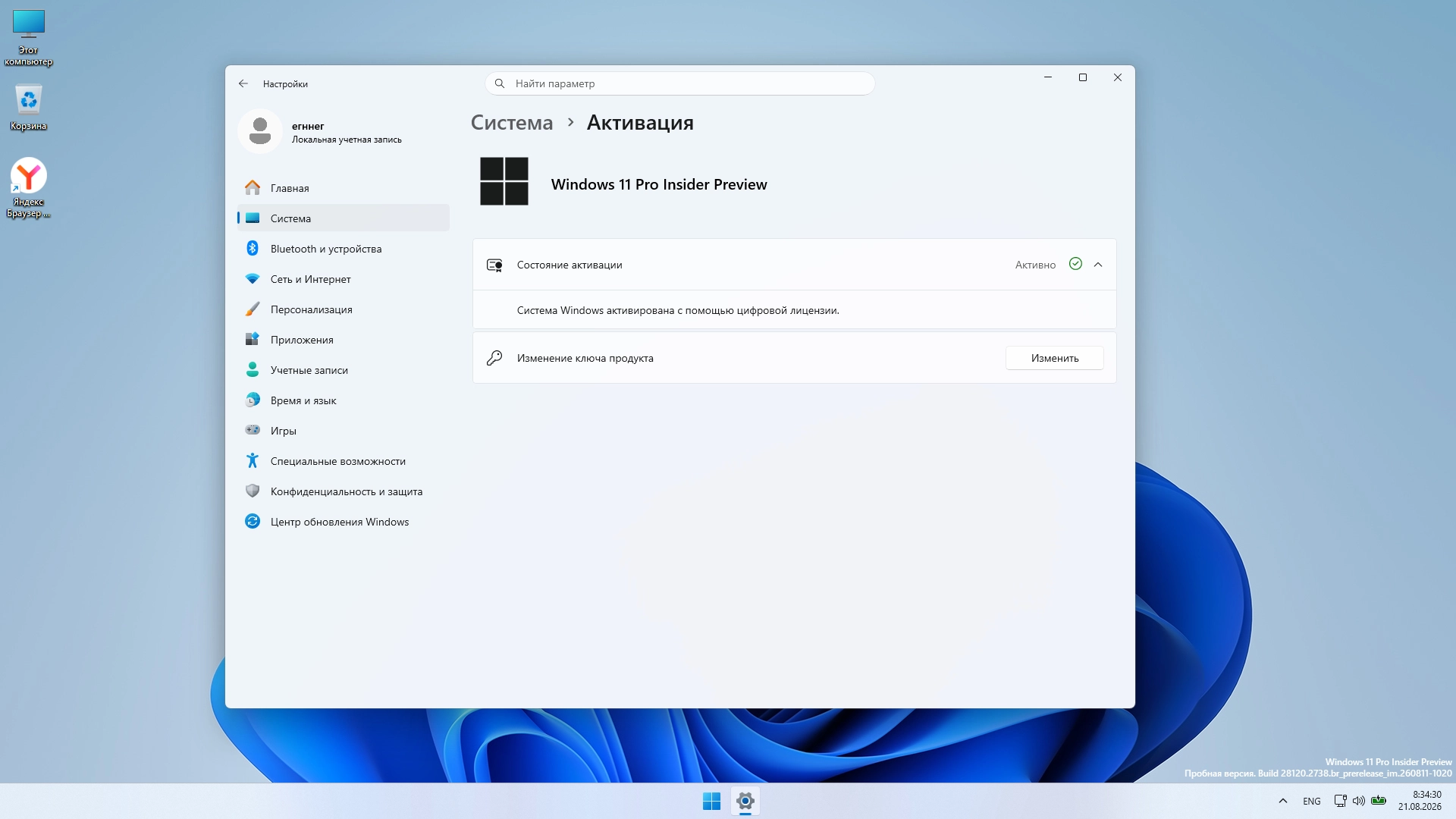This screenshot has height=819, width=1456.
Task: Click the volume speaker tray icon
Action: click(1358, 801)
